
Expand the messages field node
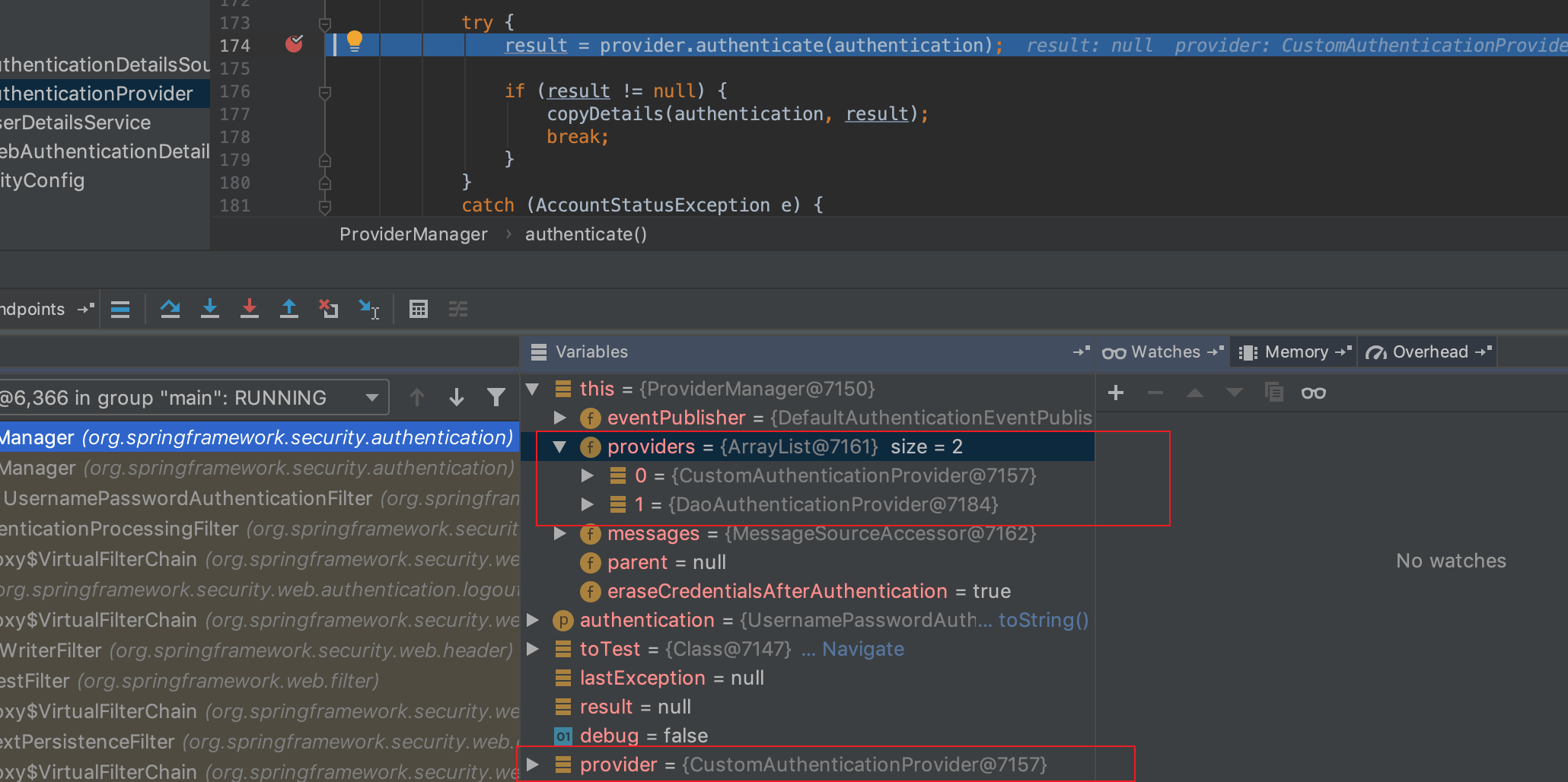[x=560, y=533]
